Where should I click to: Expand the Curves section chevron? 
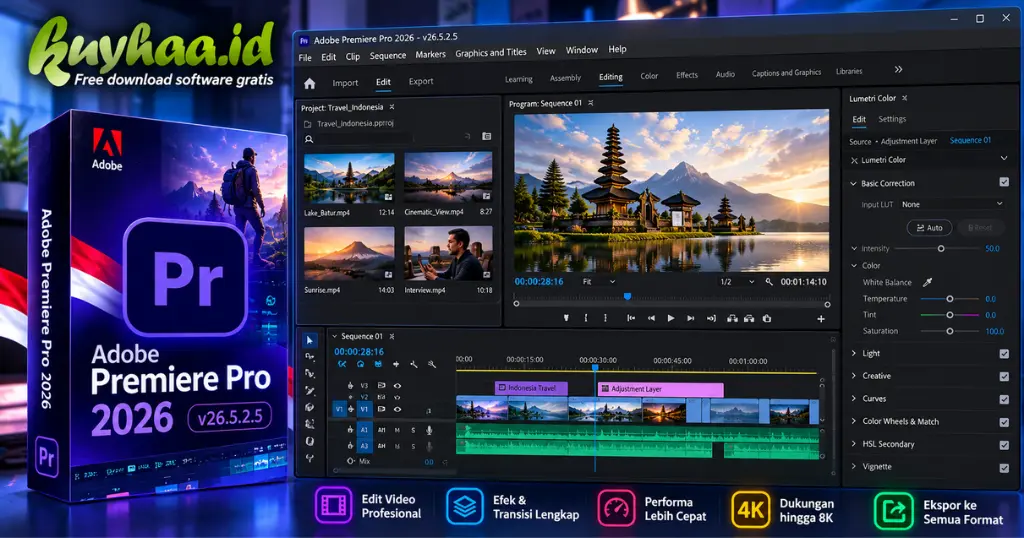854,398
